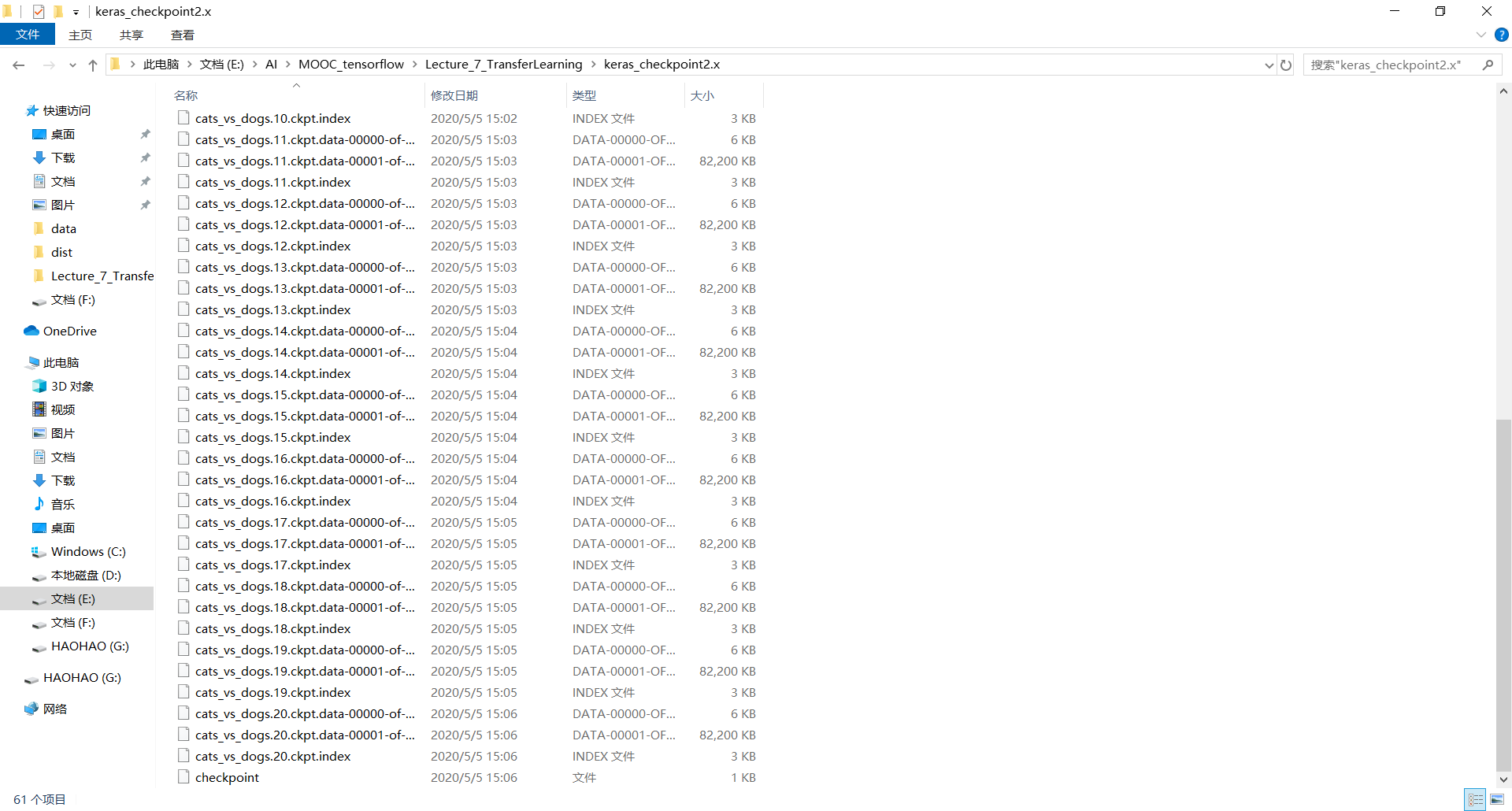Click the Back navigation arrow
Image resolution: width=1512 pixels, height=811 pixels.
coord(19,65)
